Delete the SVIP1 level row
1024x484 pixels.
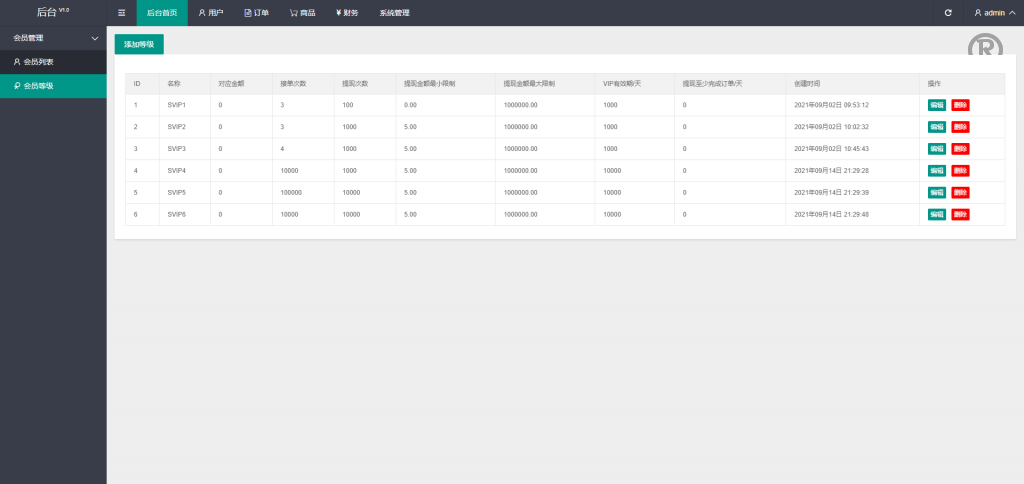[x=960, y=105]
